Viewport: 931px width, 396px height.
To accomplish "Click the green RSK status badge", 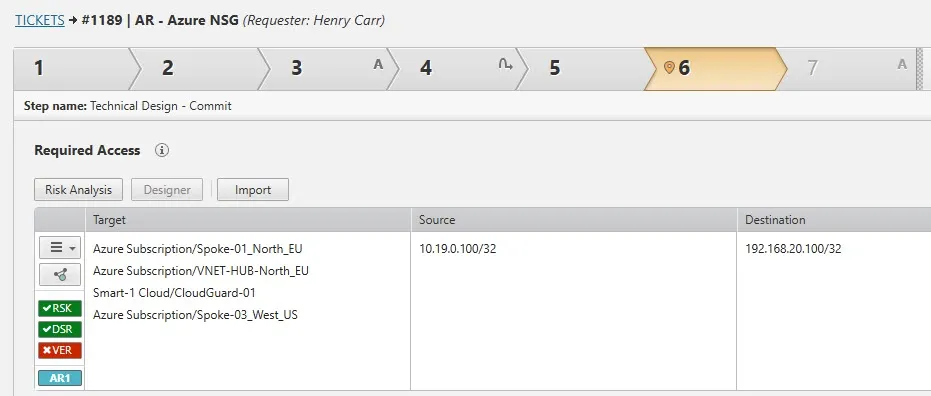I will pyautogui.click(x=60, y=308).
